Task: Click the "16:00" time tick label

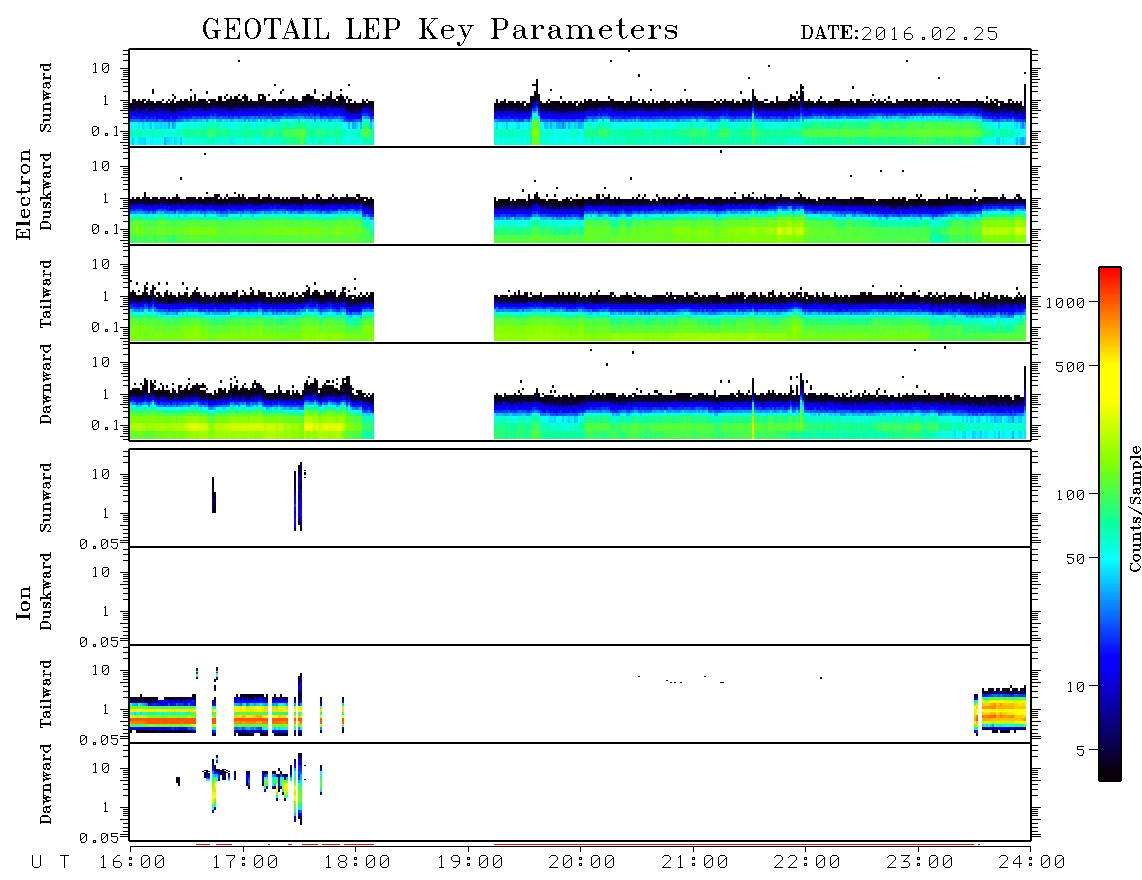Action: tap(133, 863)
